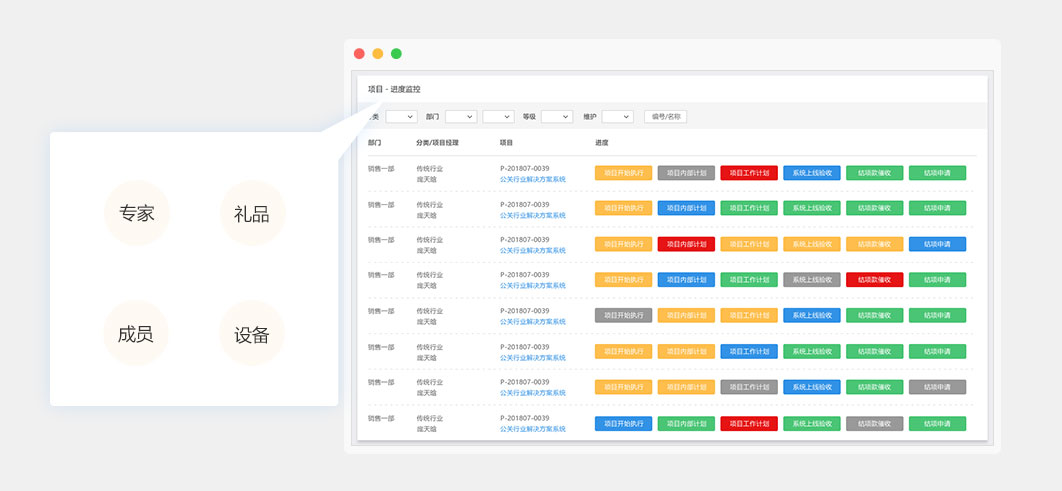
Task: Open the first row's 公关行业解决方案系统 link
Action: click(532, 179)
